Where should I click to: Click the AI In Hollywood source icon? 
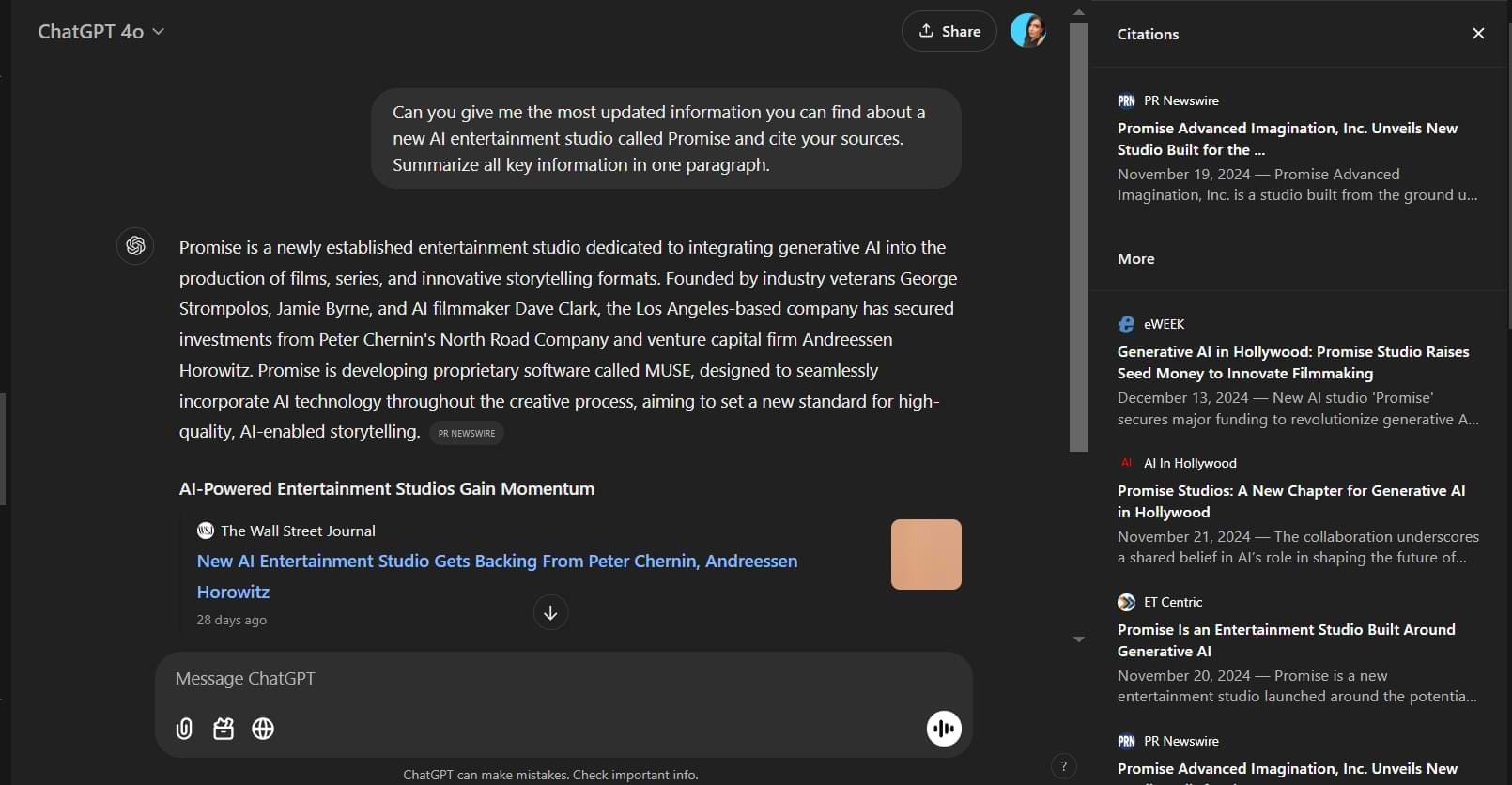pos(1126,463)
